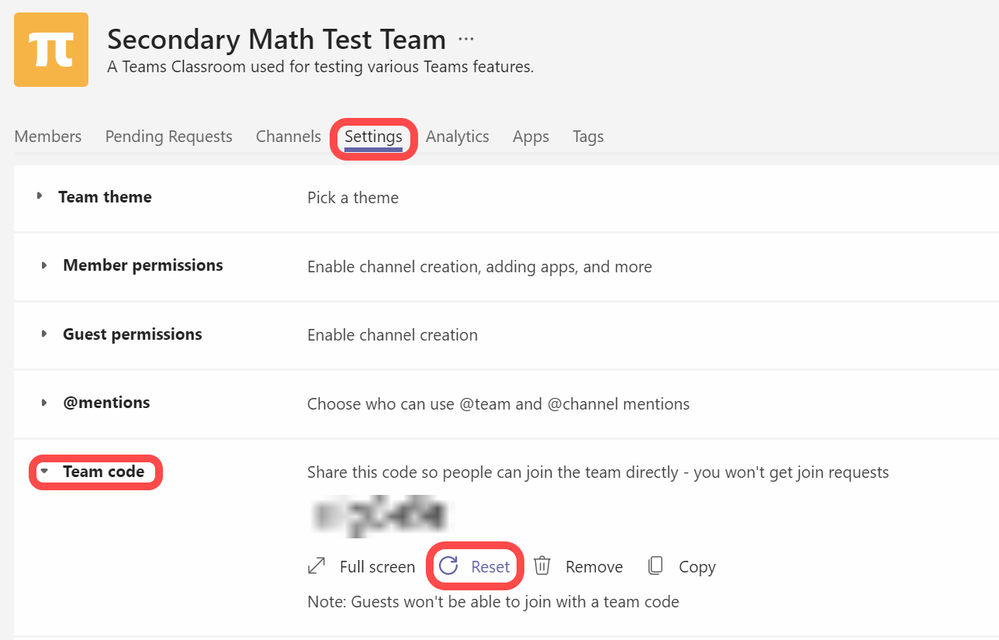Click the Copy clipboard icon
Viewport: 999px width, 640px height.
click(x=655, y=565)
